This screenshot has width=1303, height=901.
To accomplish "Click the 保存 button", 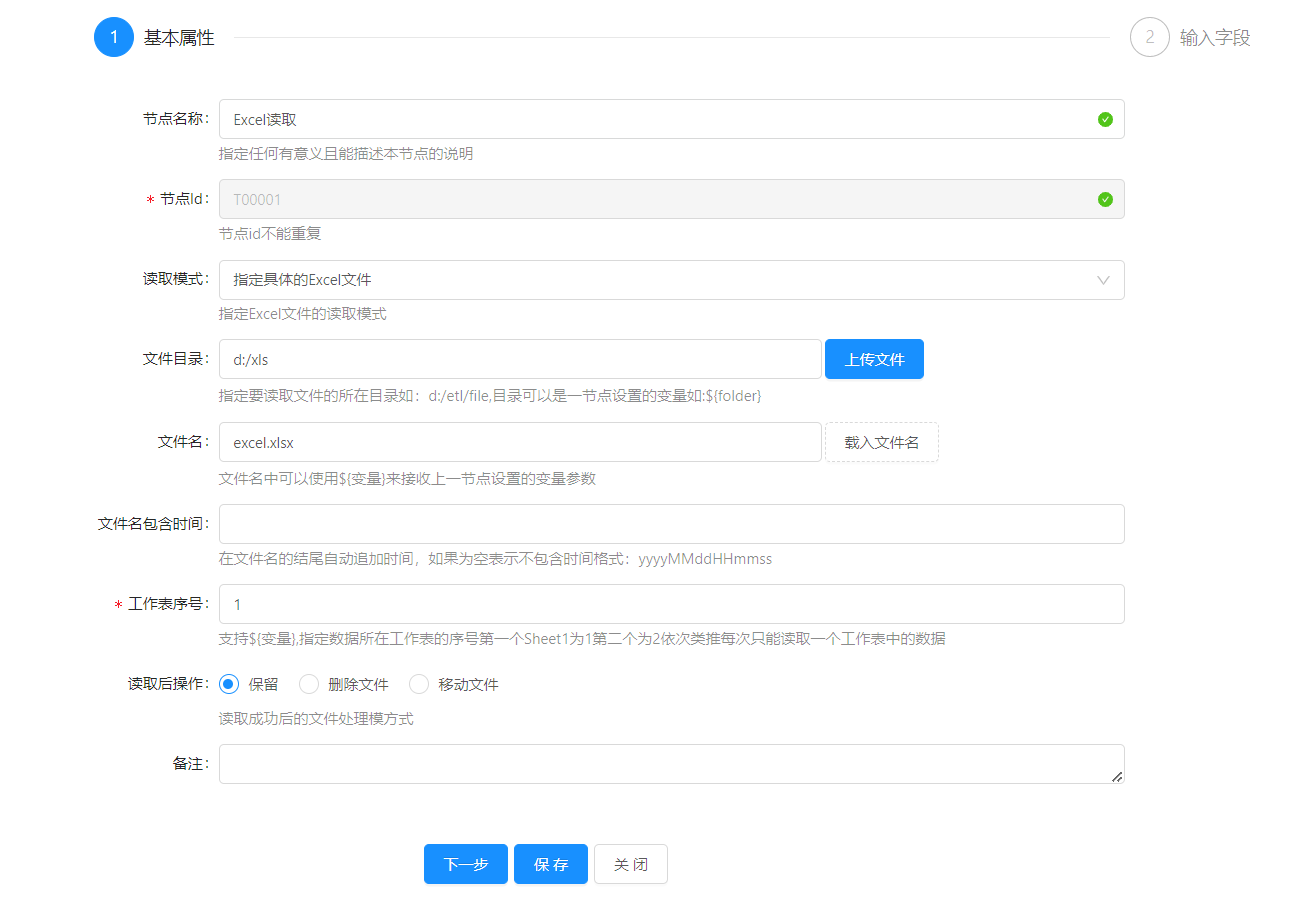I will point(551,864).
